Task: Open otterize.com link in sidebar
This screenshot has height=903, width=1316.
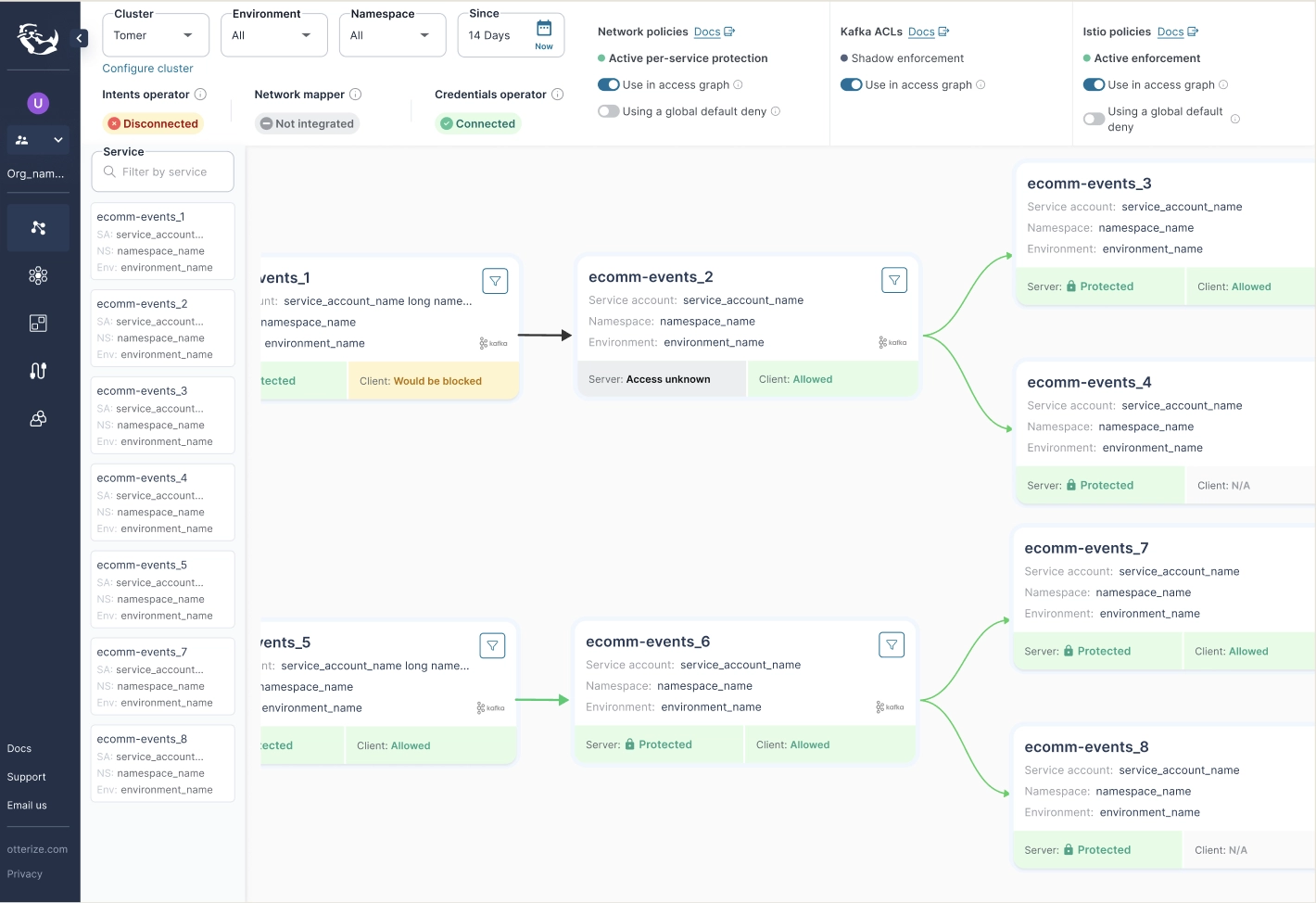Action: [x=37, y=849]
